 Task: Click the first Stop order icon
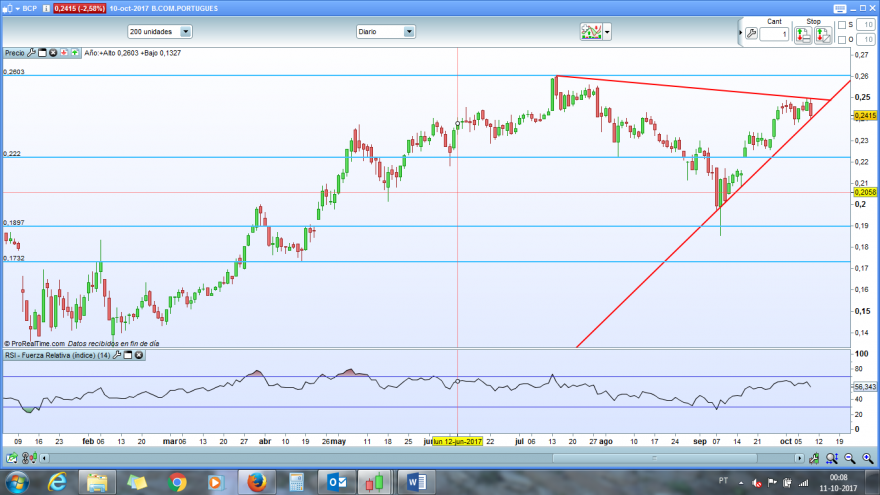(803, 35)
